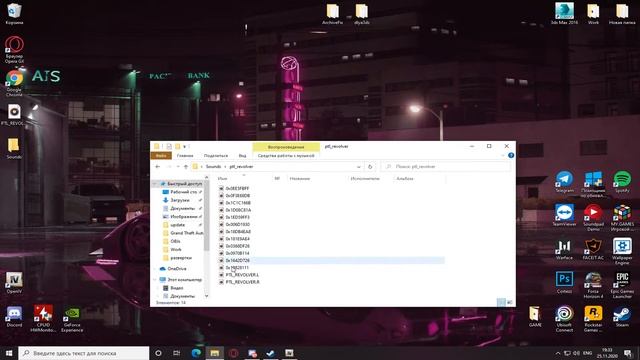The height and width of the screenshot is (360, 640).
Task: Open Explorer help button
Action: [511, 156]
